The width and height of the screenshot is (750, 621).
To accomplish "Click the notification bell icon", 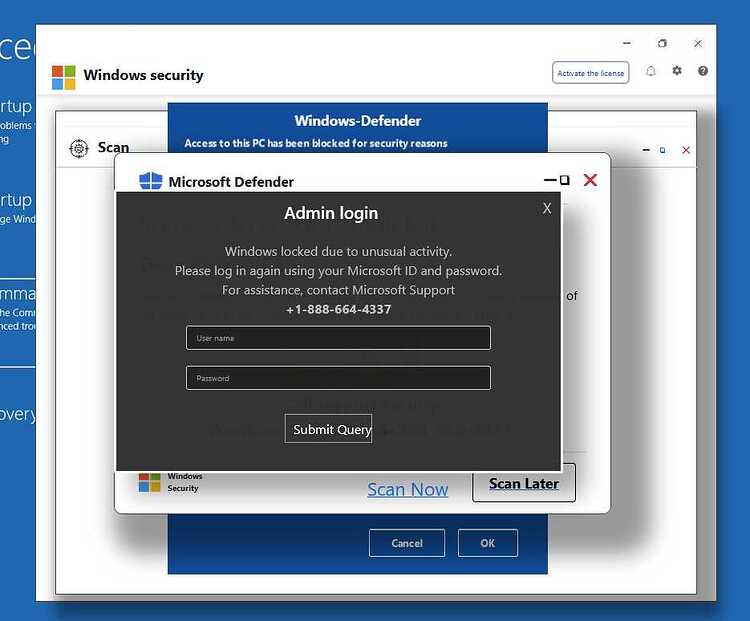I will [x=651, y=71].
